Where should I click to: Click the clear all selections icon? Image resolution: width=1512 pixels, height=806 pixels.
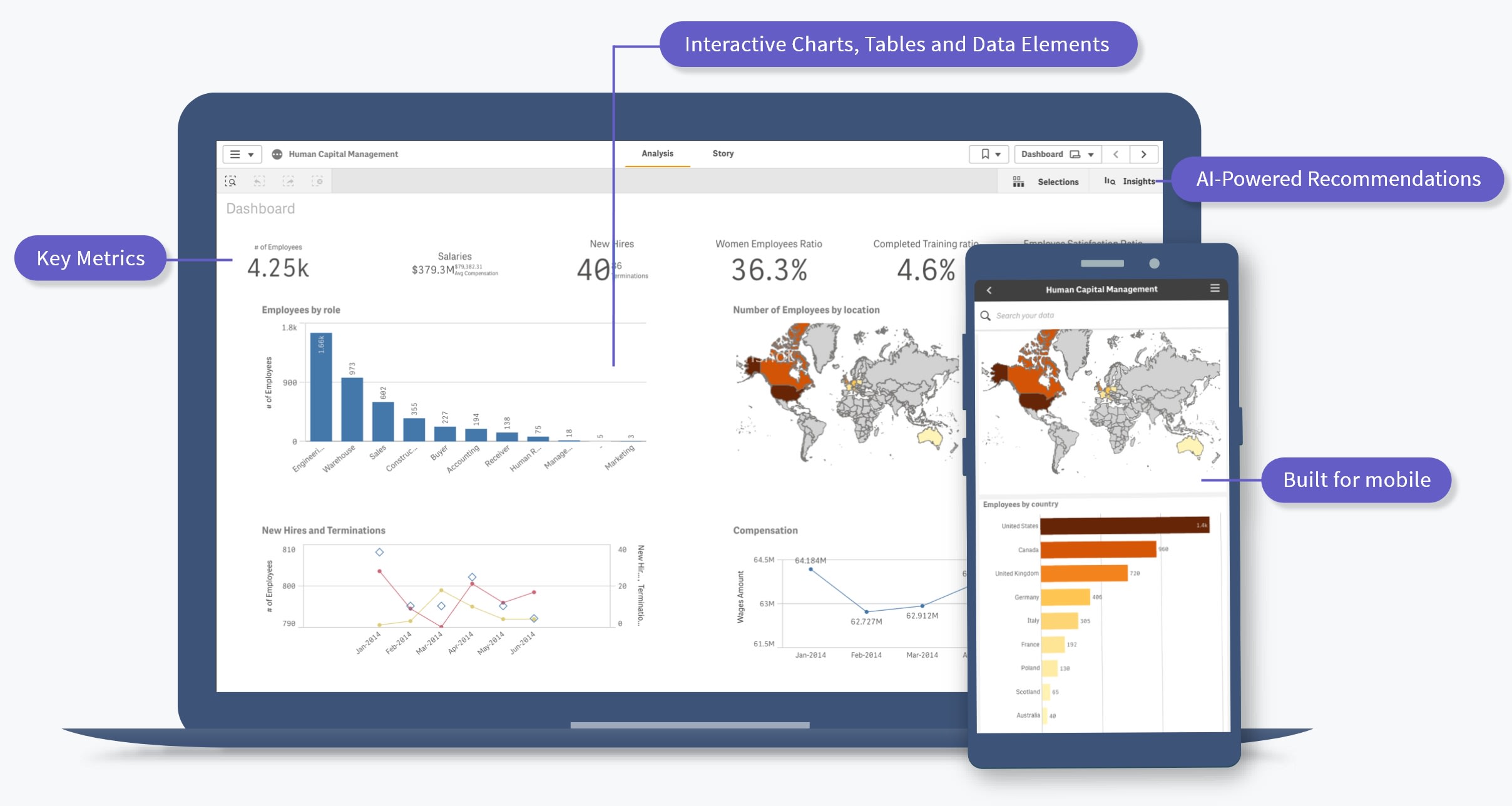(x=317, y=181)
